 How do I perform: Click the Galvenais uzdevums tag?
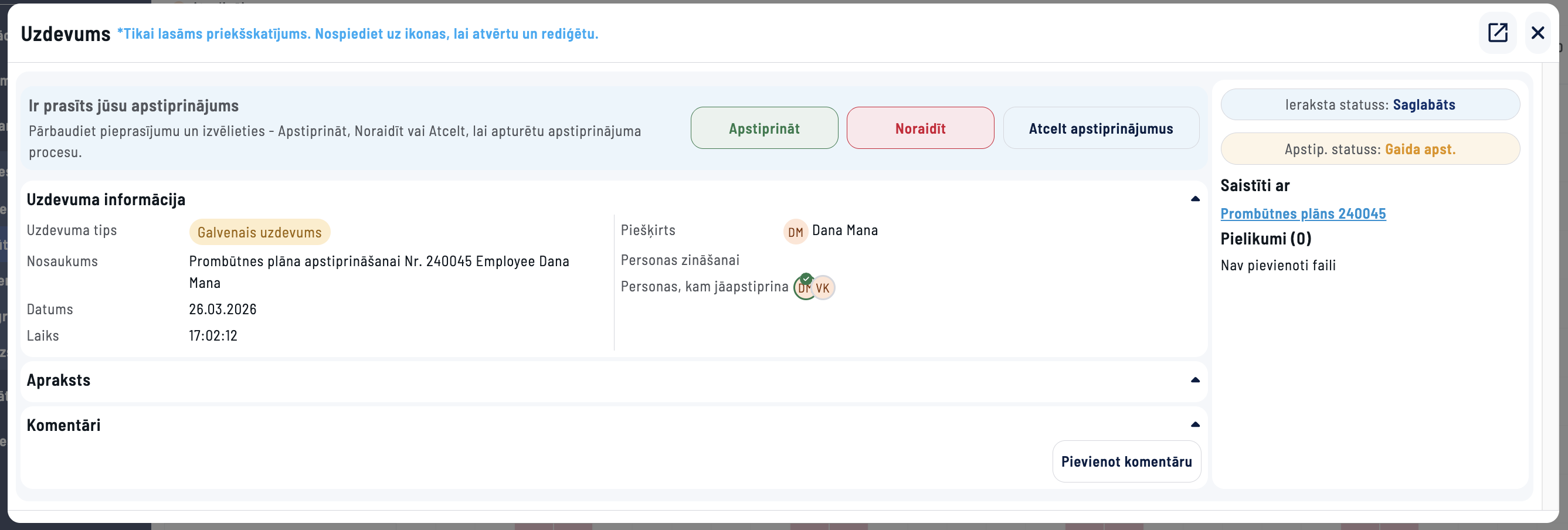point(259,232)
